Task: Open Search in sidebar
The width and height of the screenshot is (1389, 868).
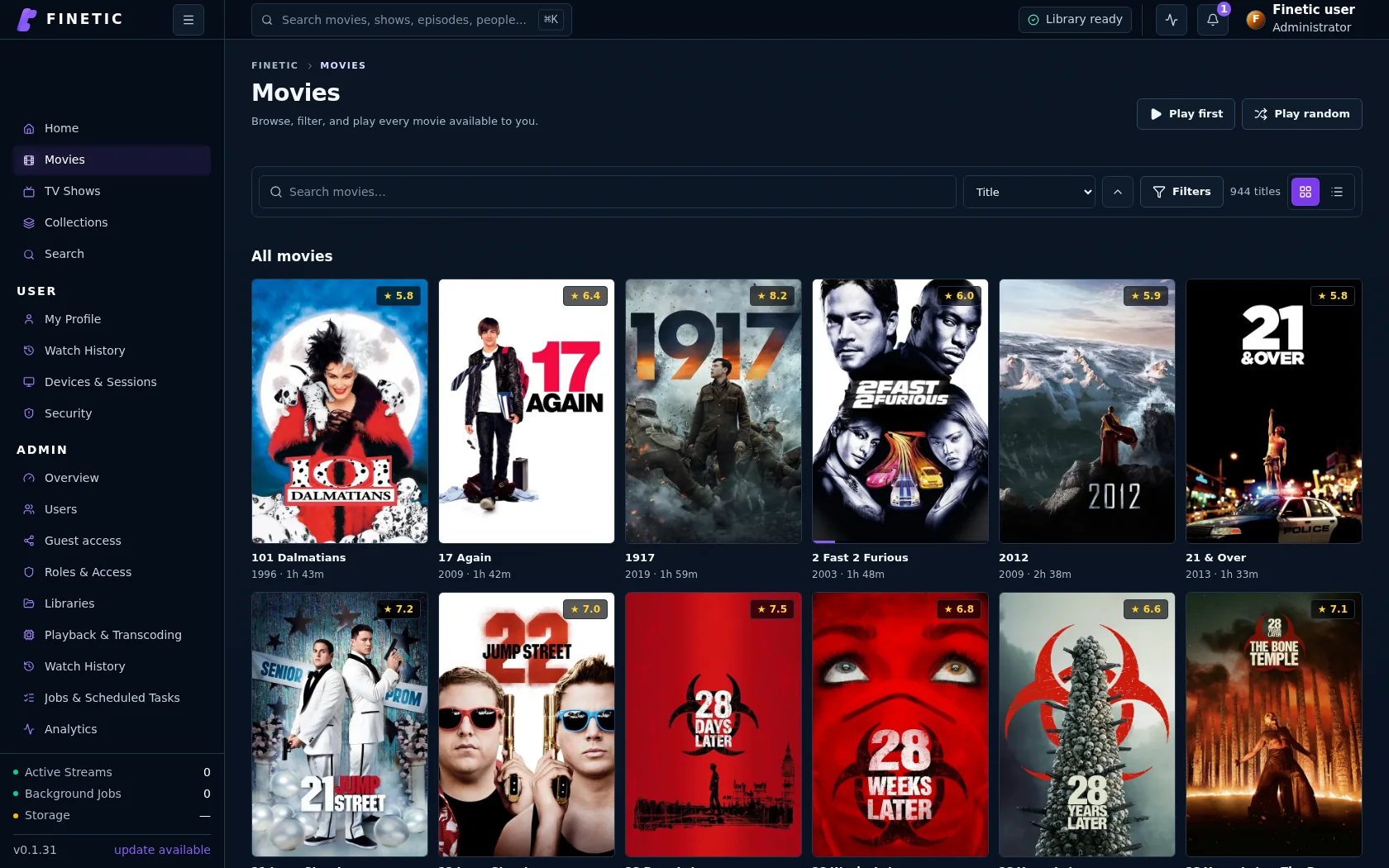Action: coord(112,254)
